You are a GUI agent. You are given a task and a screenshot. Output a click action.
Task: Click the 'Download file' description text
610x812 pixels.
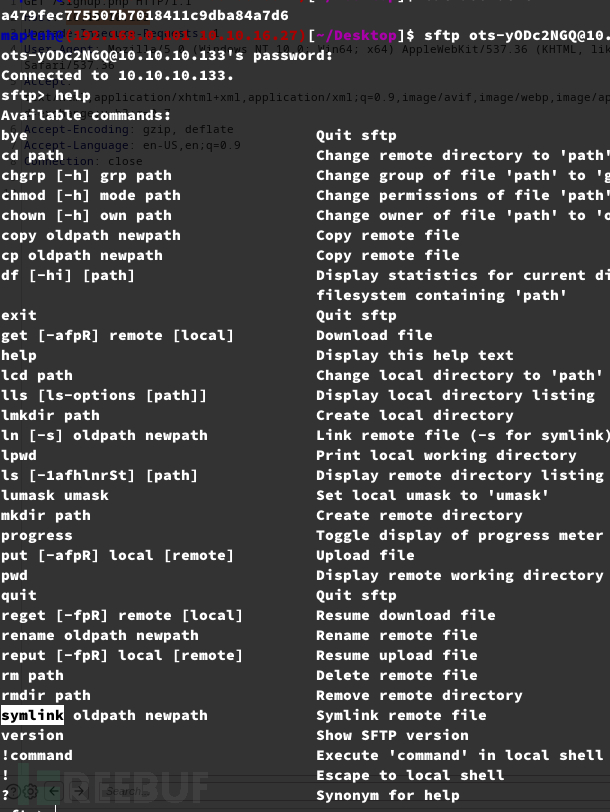point(374,335)
